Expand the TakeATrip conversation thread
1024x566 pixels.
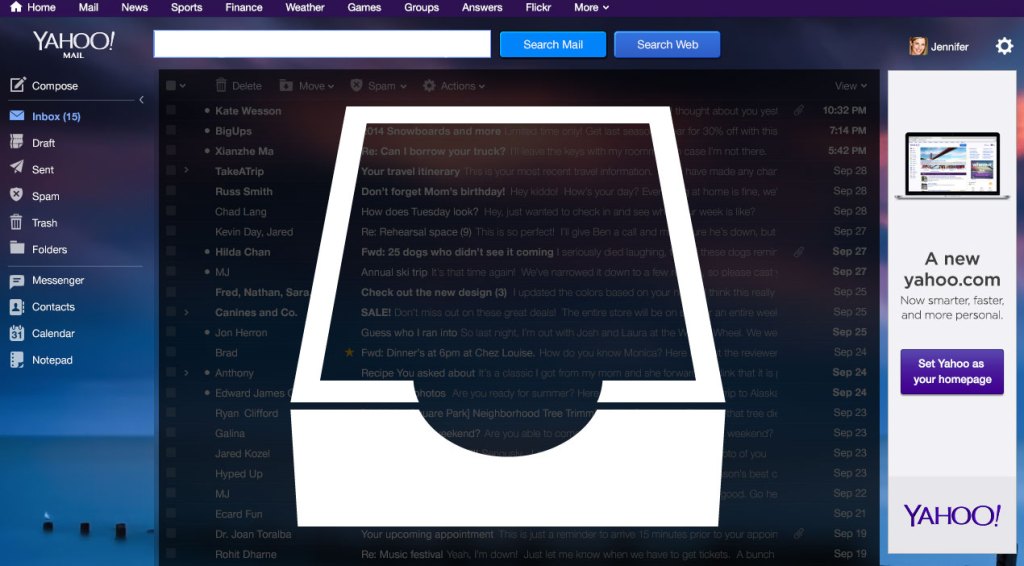click(x=186, y=170)
